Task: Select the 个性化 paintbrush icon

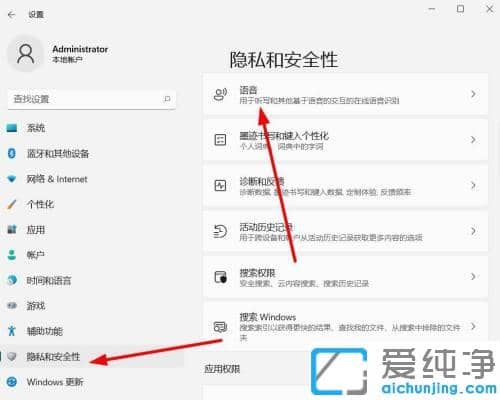Action: 12,204
